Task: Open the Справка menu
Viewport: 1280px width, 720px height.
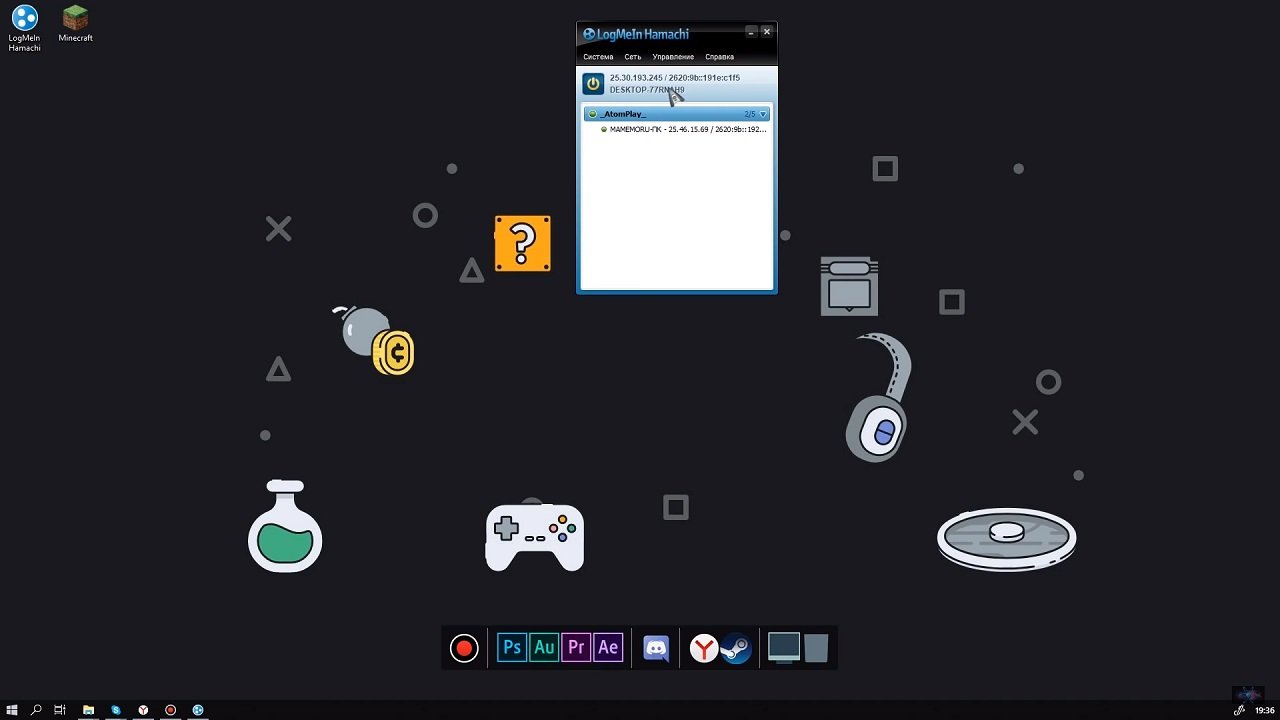Action: (719, 57)
